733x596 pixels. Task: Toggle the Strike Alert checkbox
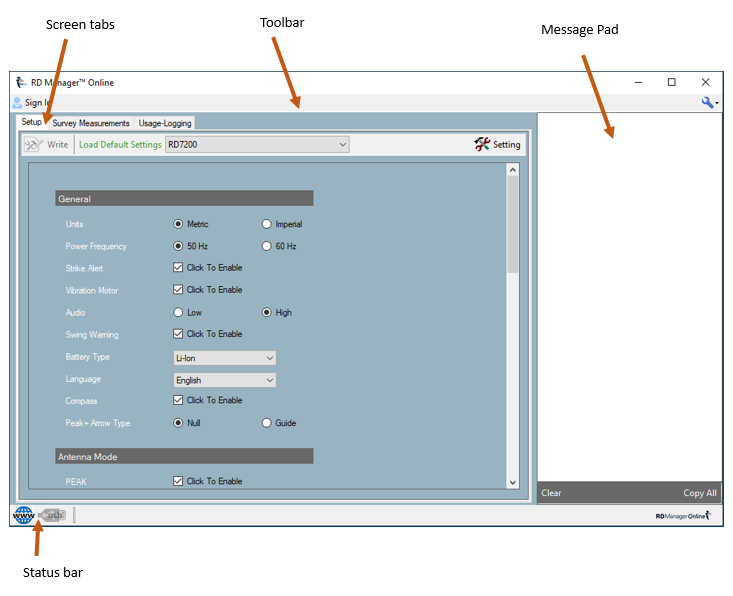(x=178, y=267)
